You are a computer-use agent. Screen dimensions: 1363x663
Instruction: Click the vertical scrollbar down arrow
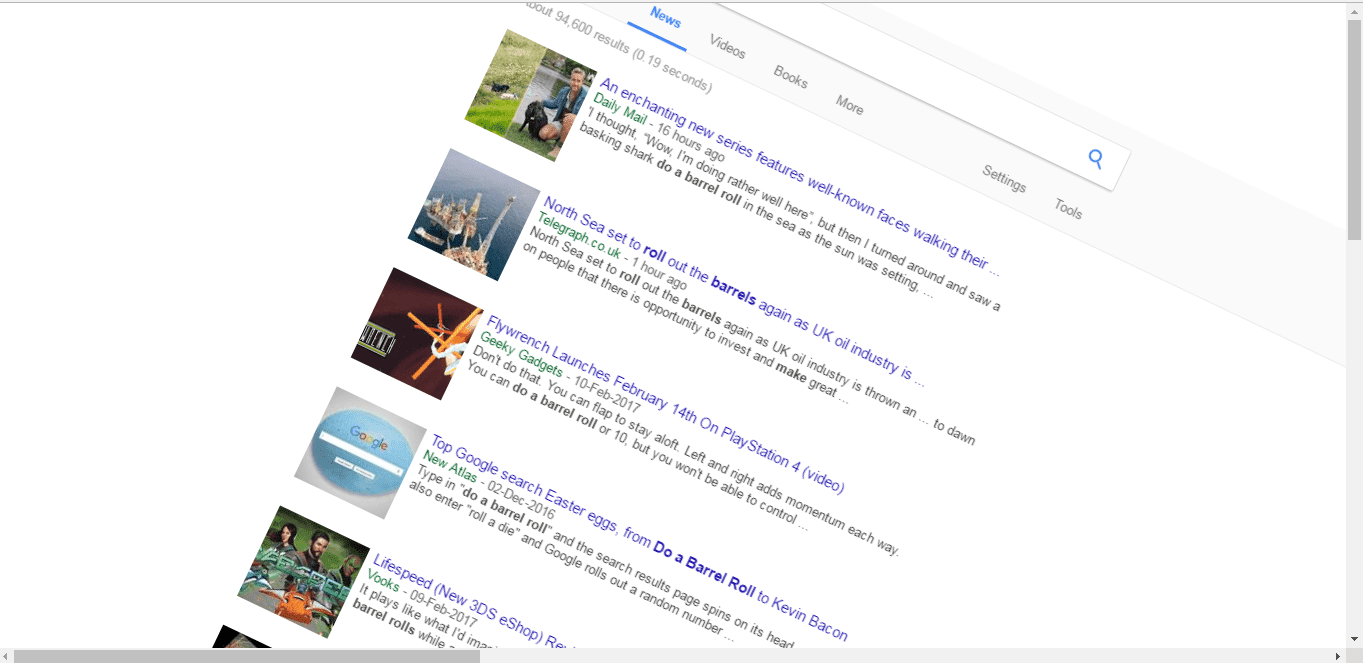point(1354,638)
